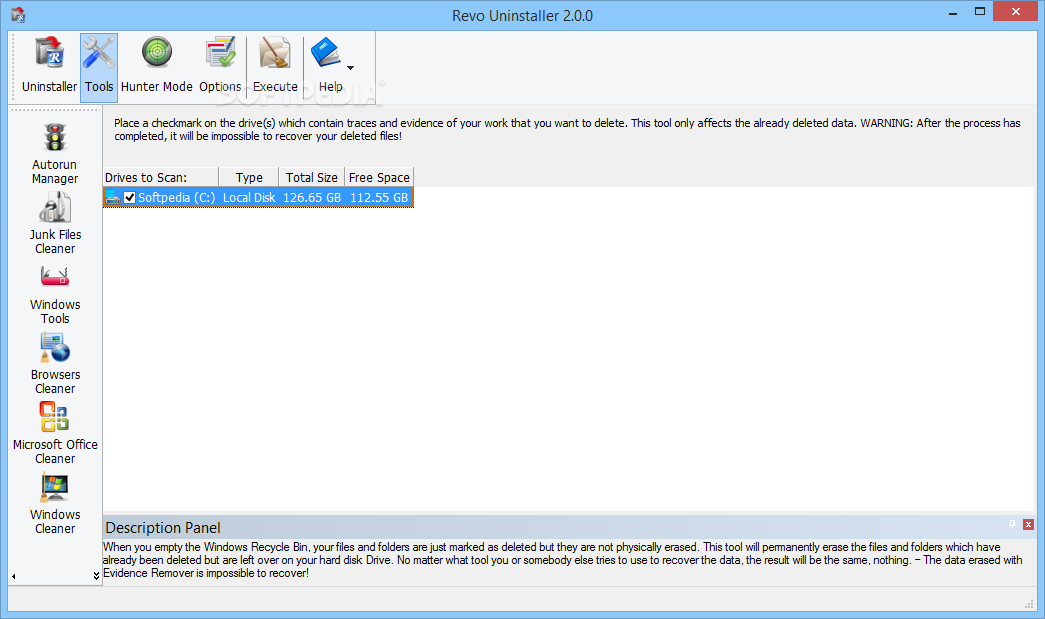Select Microsoft Office Cleaner
The height and width of the screenshot is (619, 1045).
55,433
